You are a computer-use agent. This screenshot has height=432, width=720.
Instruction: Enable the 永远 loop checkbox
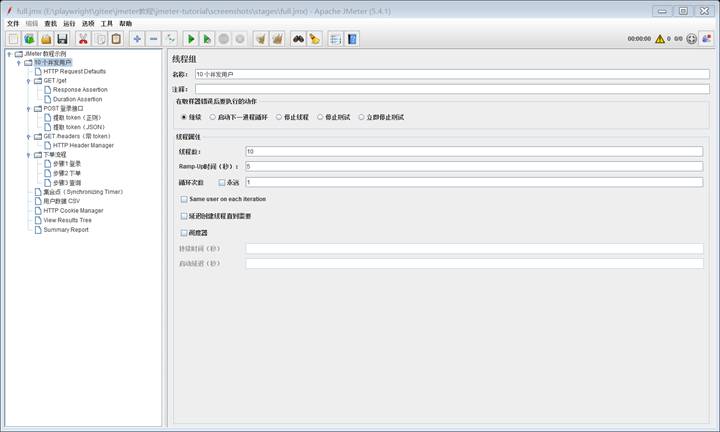(222, 182)
